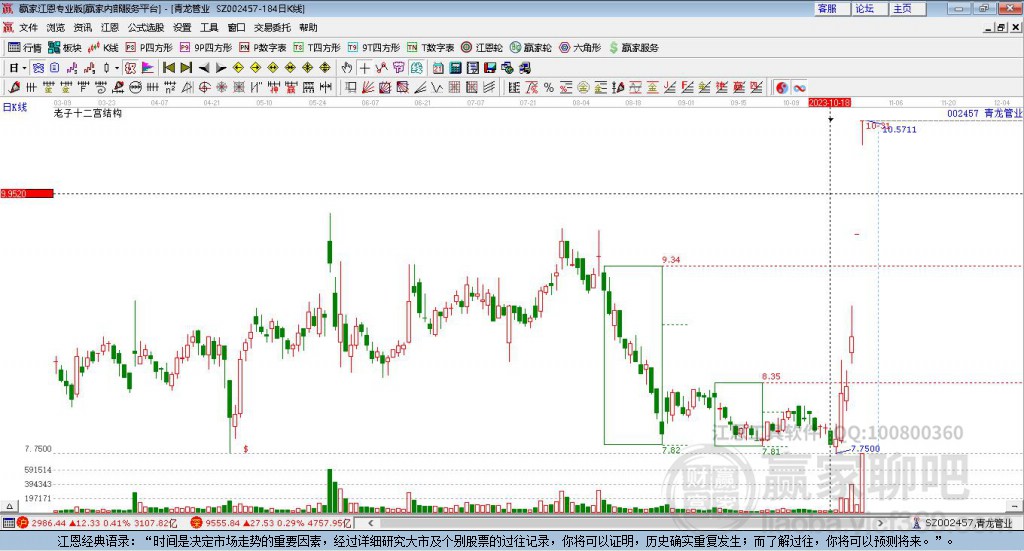This screenshot has width=1024, height=551.
Task: Click the 002457 青龙管业 stock title
Action: 984,114
